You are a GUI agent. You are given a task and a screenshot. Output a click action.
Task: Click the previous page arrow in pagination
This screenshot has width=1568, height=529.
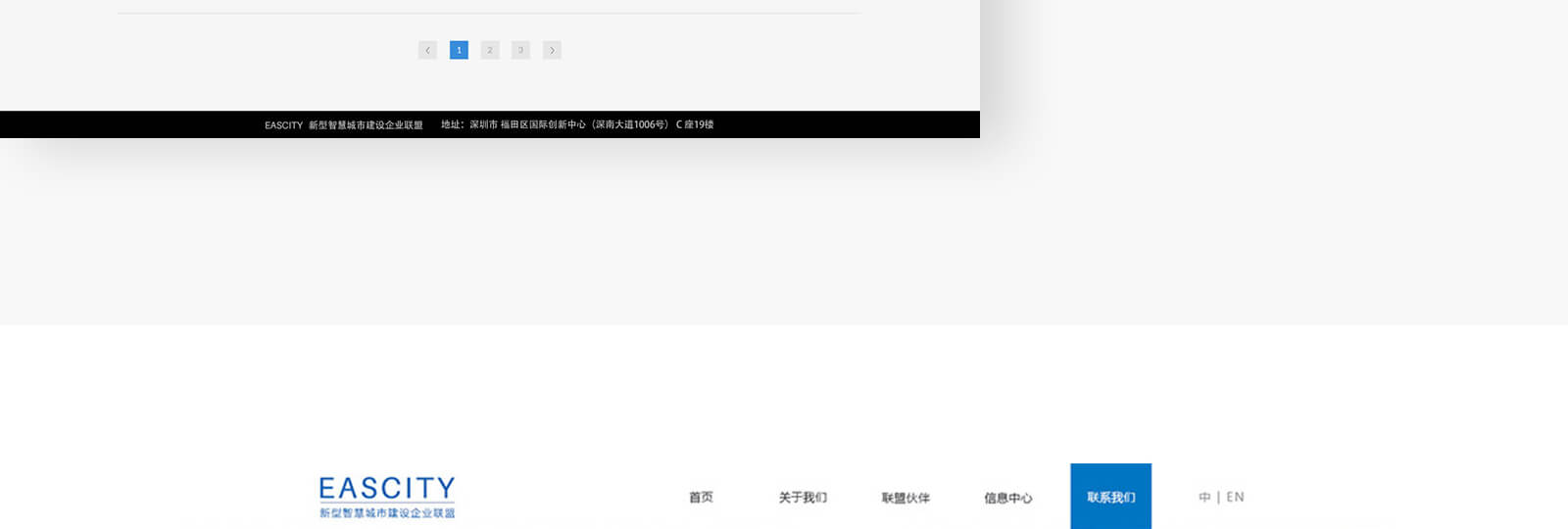click(427, 50)
